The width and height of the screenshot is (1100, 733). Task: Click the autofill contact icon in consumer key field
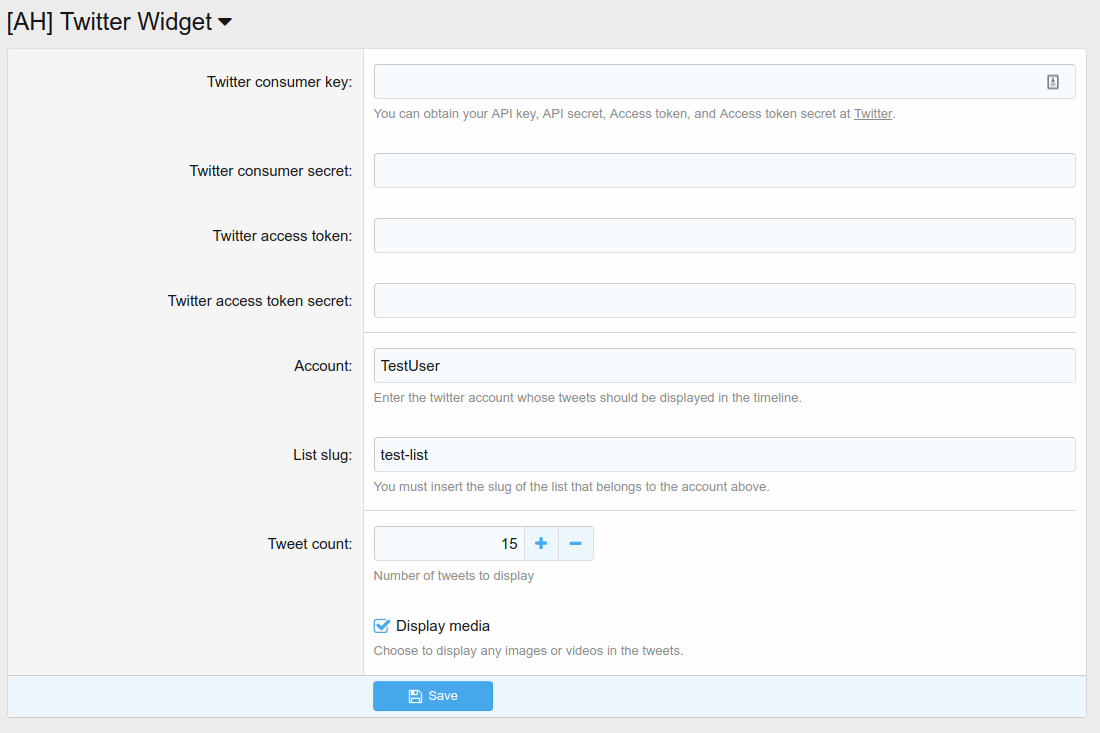click(1053, 82)
